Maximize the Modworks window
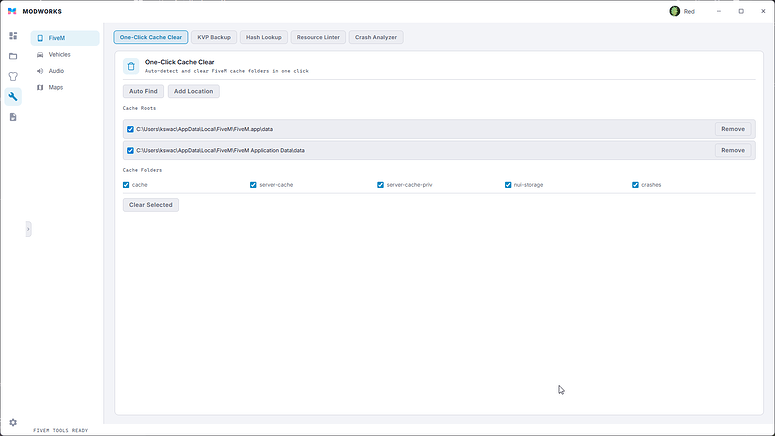Image resolution: width=775 pixels, height=436 pixels. (x=741, y=11)
